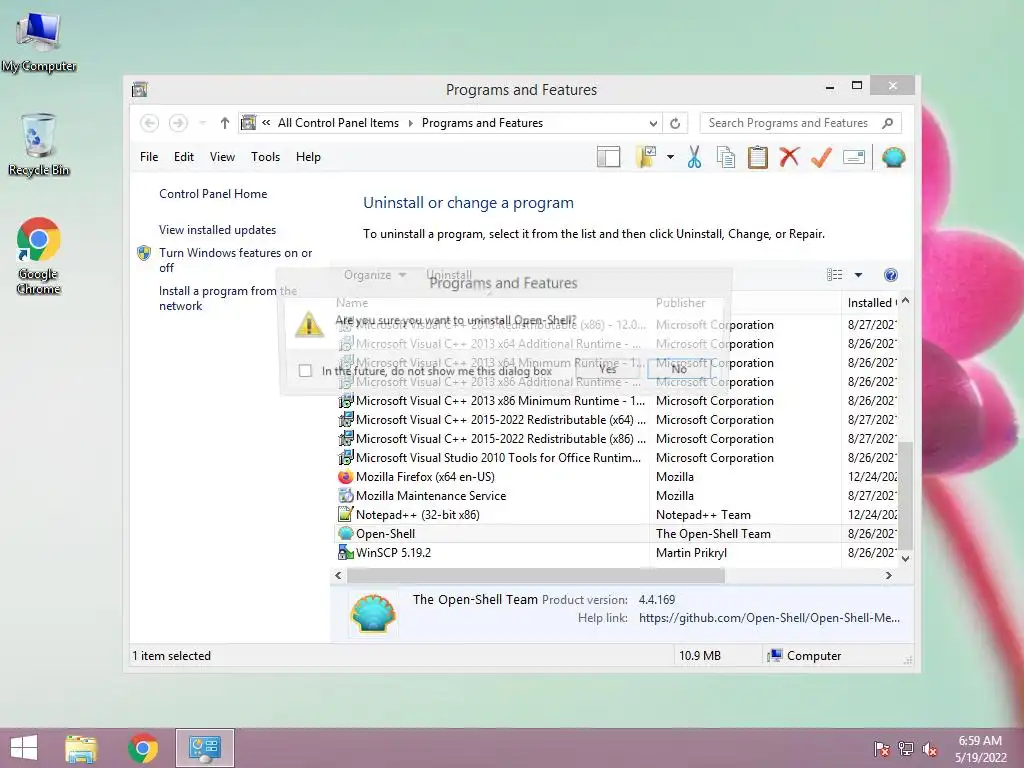This screenshot has height=768, width=1024.
Task: Open dropdown arrow next to folder options icon
Action: click(670, 157)
